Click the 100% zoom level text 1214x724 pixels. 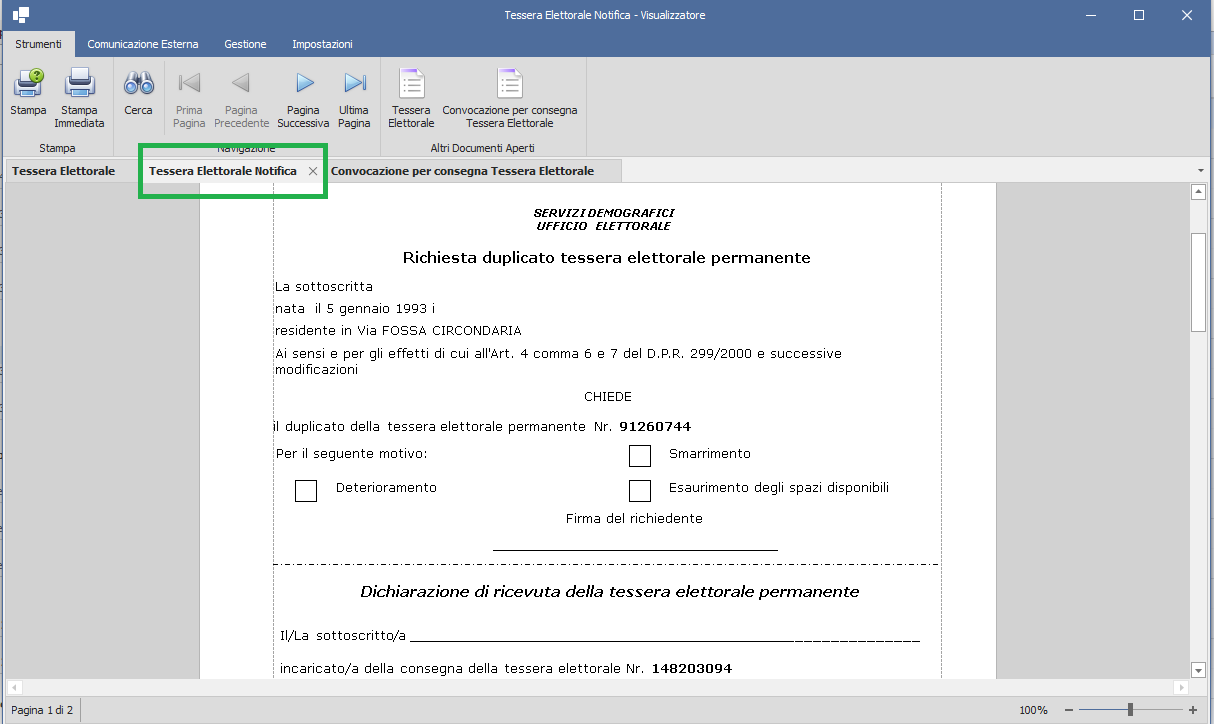coord(1033,710)
